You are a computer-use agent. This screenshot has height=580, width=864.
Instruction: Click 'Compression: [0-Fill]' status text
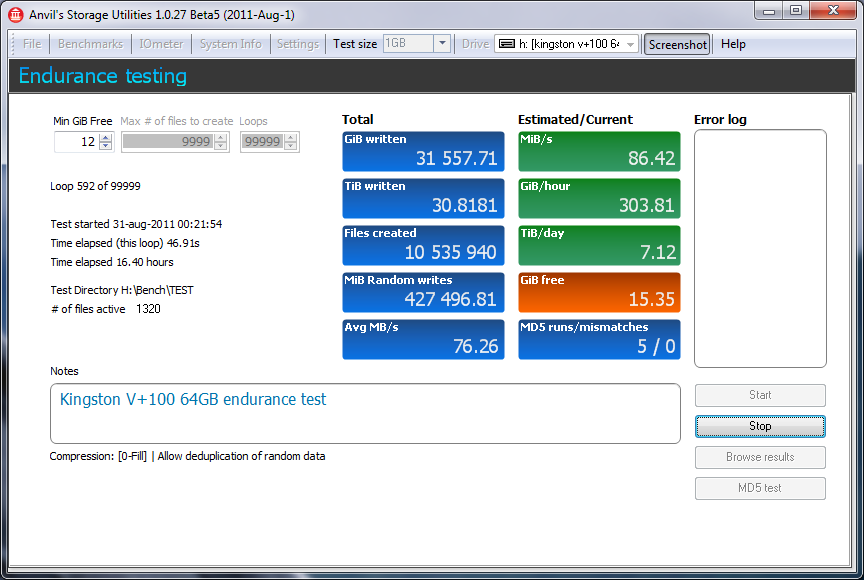98,456
